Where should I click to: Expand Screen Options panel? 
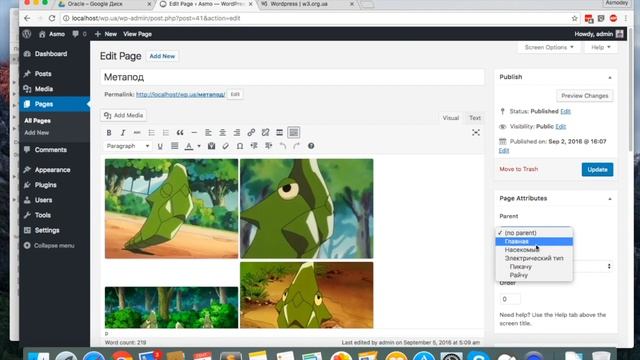pos(549,47)
